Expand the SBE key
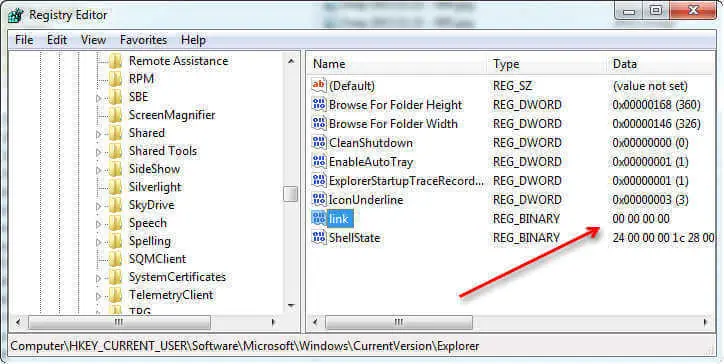The width and height of the screenshot is (724, 364). pyautogui.click(x=98, y=98)
